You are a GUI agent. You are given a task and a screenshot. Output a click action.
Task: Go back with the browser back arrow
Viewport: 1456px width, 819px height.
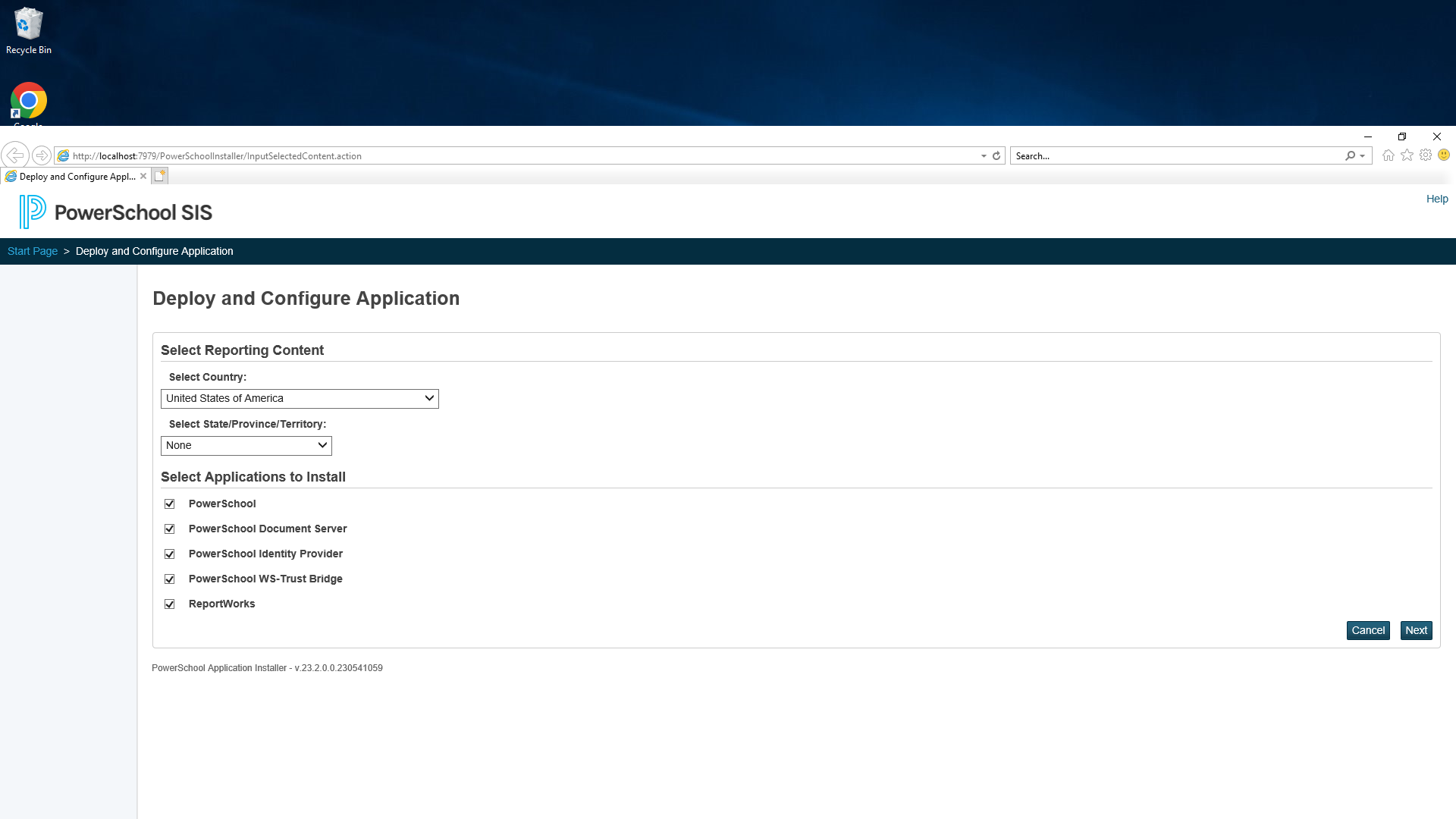pos(15,155)
